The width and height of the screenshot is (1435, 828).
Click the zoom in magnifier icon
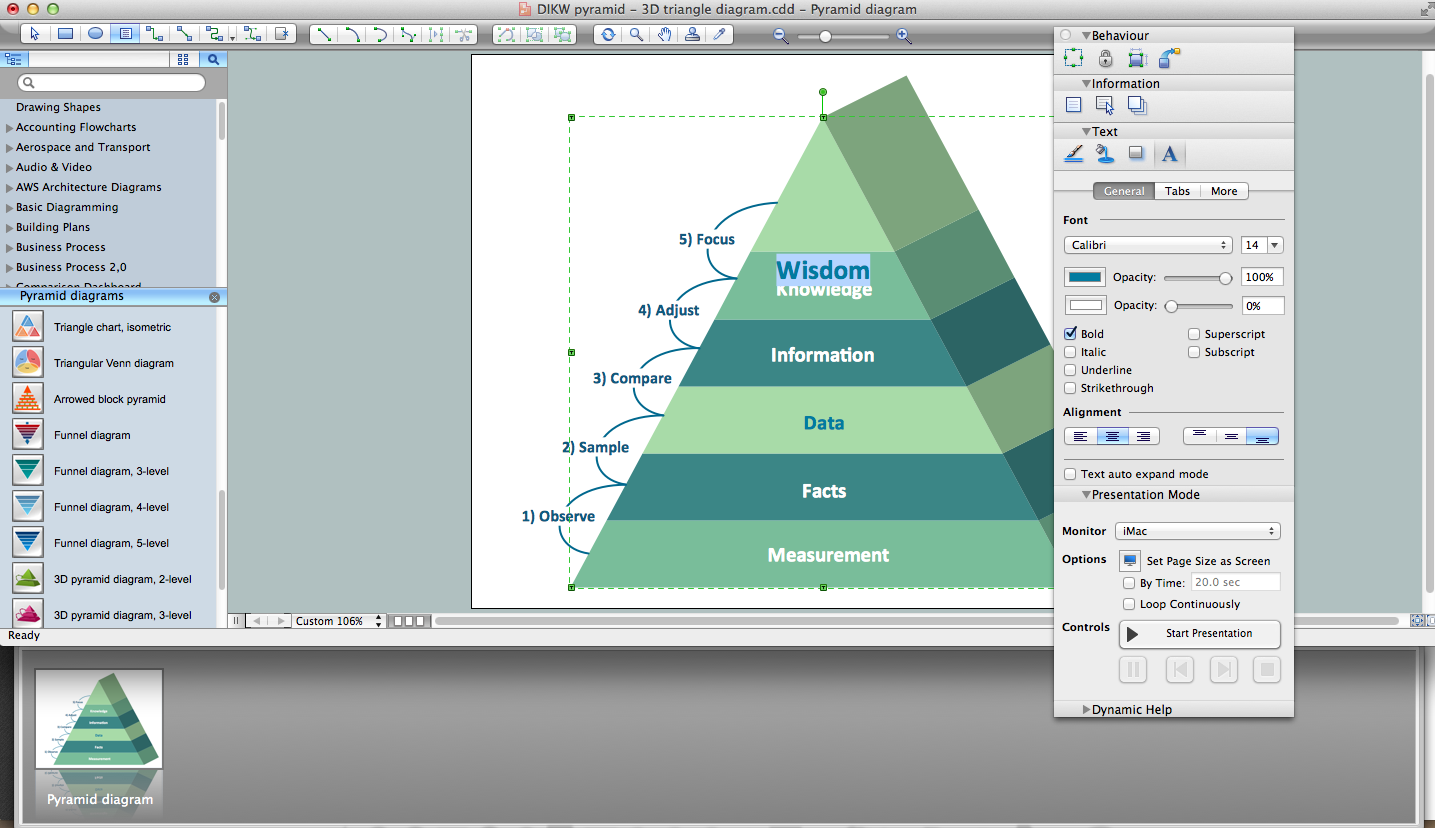[903, 36]
